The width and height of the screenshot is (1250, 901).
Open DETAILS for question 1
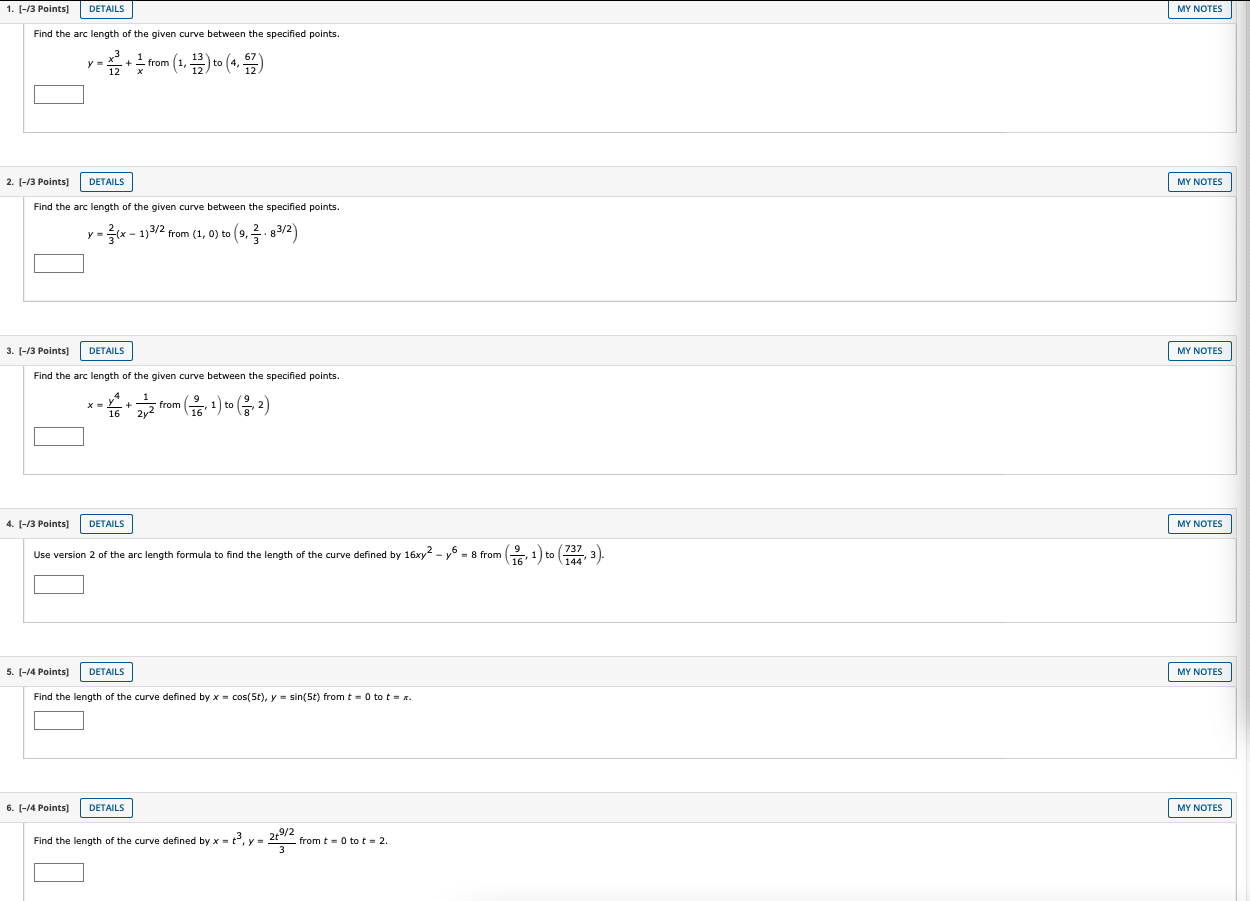[106, 9]
